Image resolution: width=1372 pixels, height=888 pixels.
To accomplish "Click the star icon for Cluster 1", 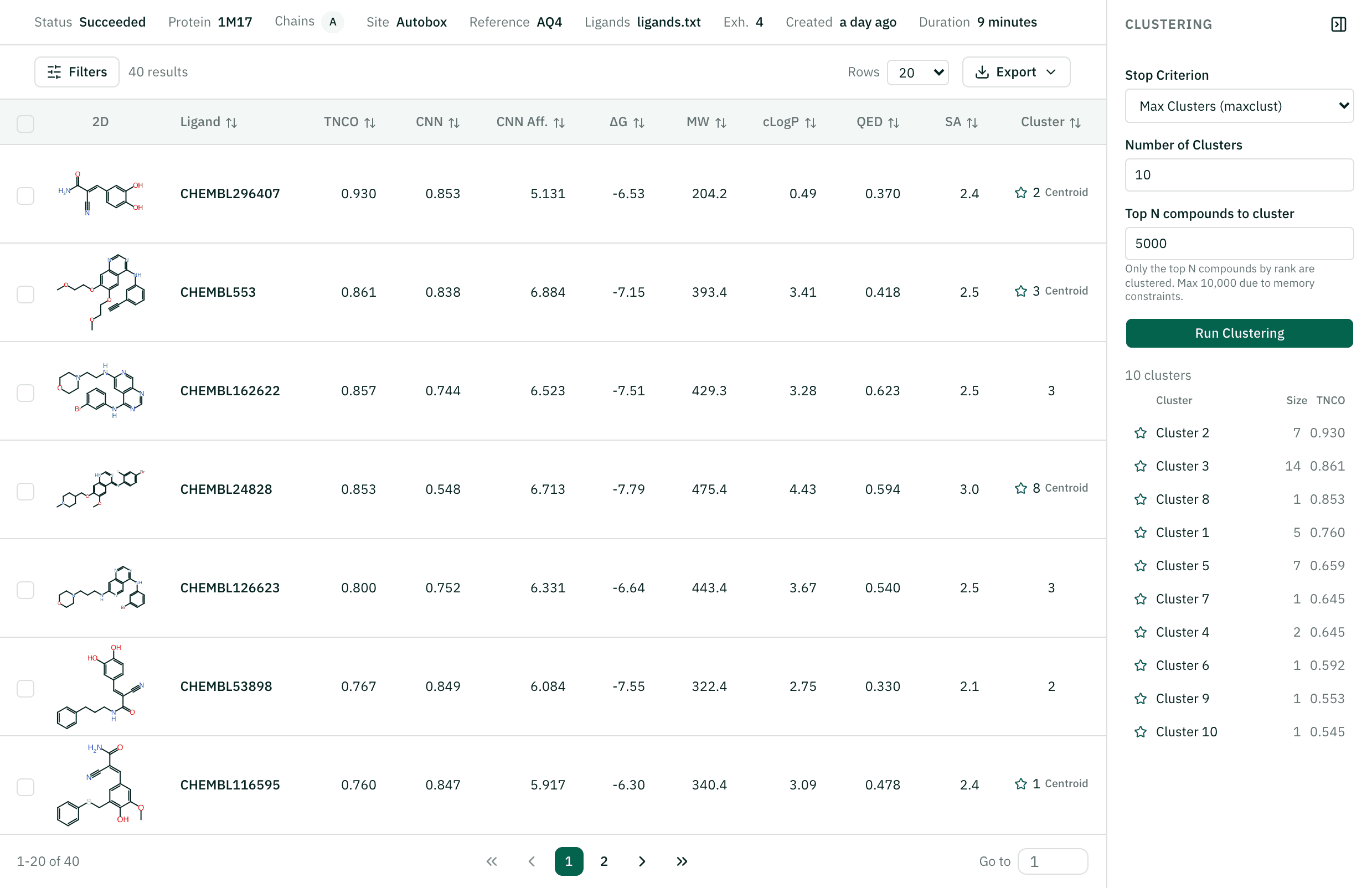I will click(1140, 533).
